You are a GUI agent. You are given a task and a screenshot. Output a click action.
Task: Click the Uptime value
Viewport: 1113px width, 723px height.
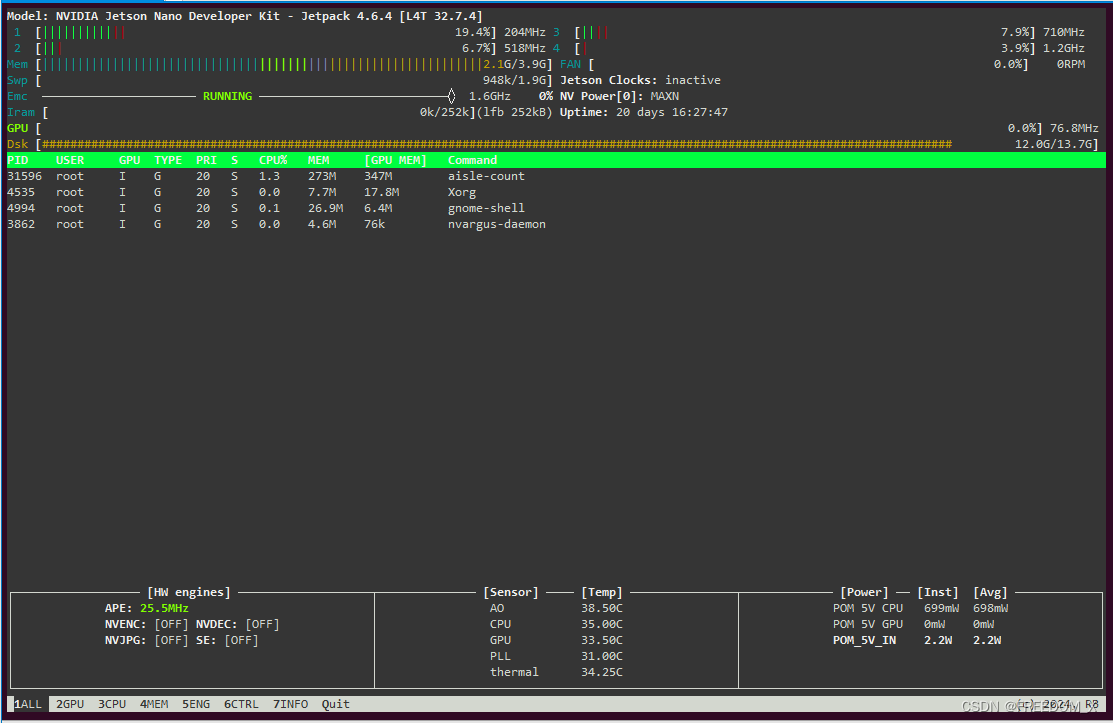click(671, 112)
